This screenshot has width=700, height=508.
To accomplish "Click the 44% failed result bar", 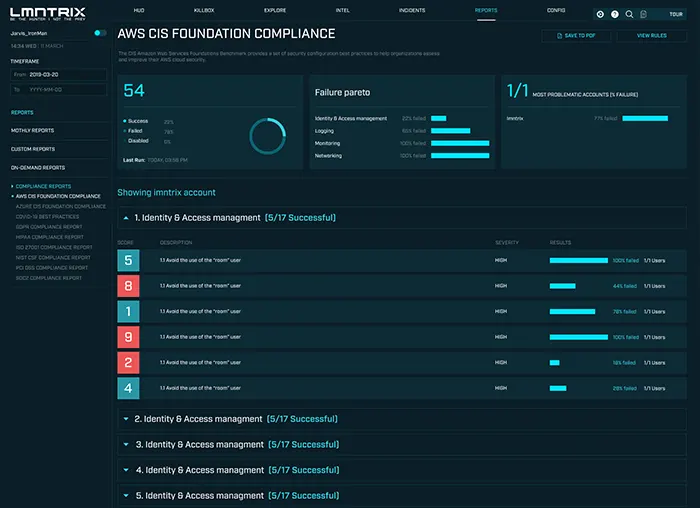I will coord(562,286).
